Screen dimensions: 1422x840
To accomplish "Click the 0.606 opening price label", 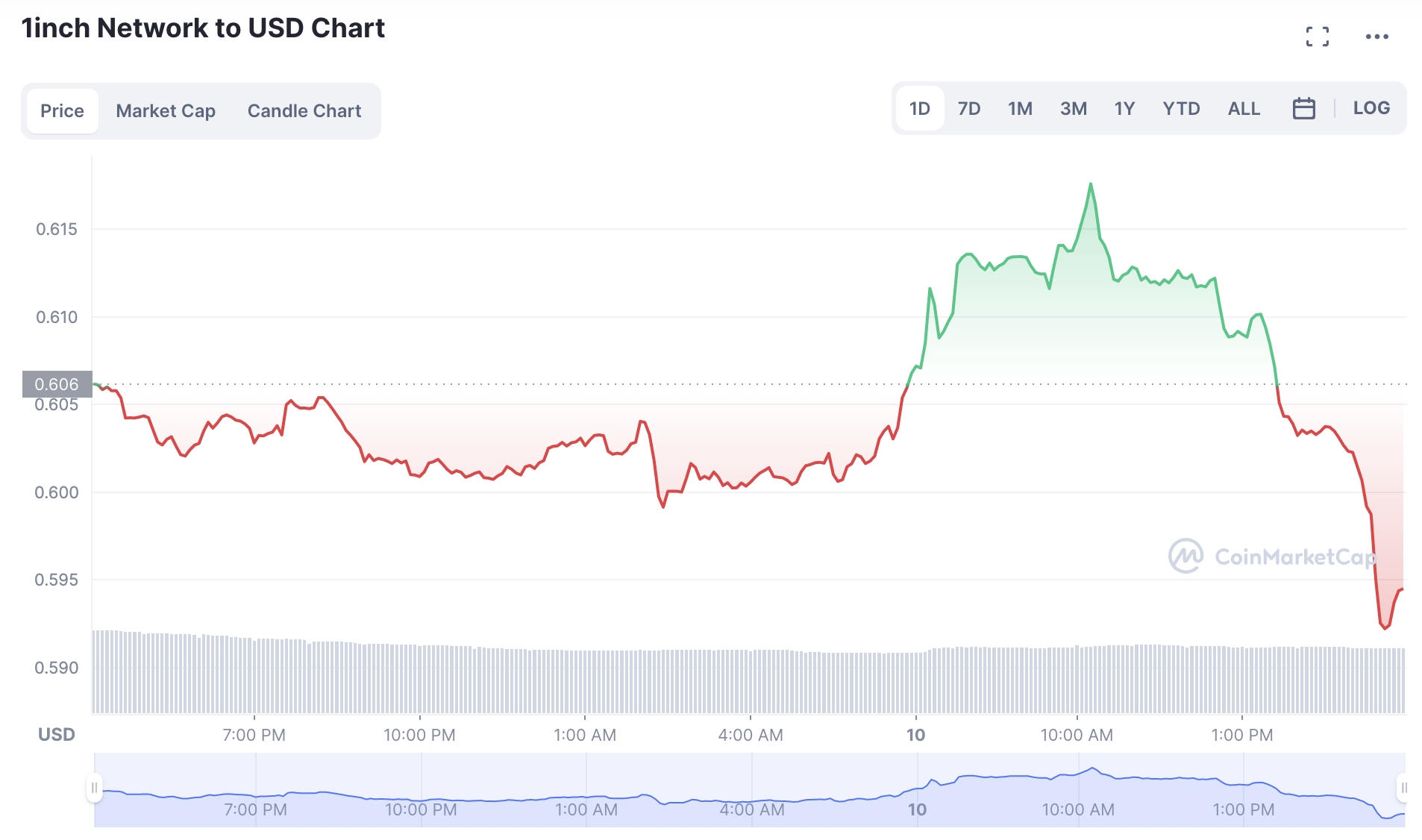I will click(x=57, y=384).
